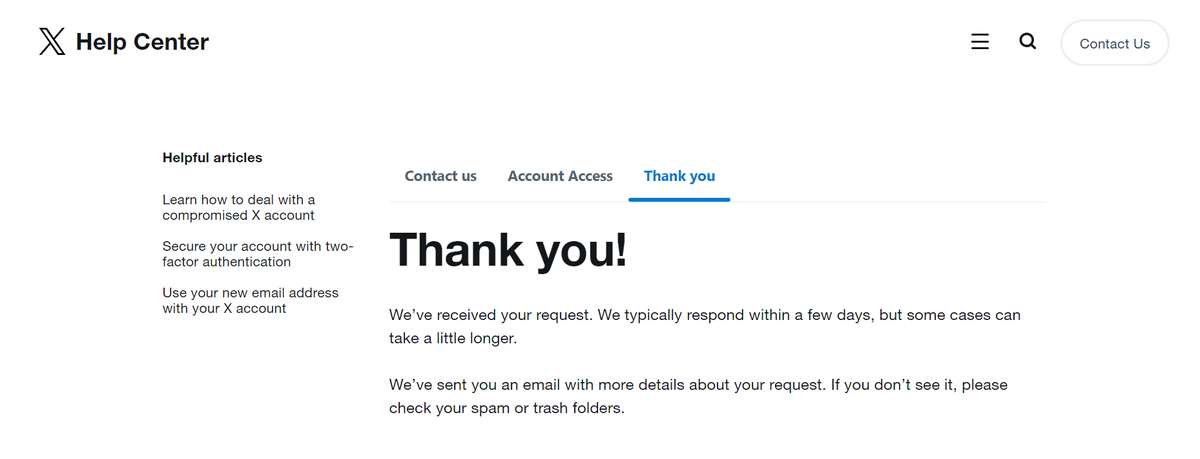The width and height of the screenshot is (1200, 459).
Task: Click the Helpful articles sidebar heading
Action: pyautogui.click(x=212, y=157)
